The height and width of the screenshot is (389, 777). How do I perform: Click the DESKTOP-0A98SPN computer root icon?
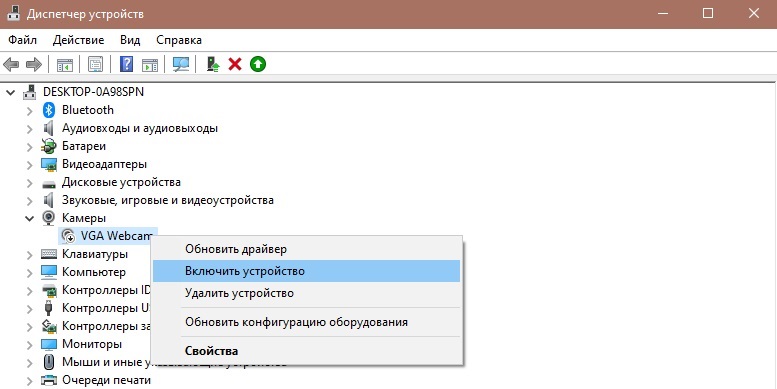(x=30, y=92)
